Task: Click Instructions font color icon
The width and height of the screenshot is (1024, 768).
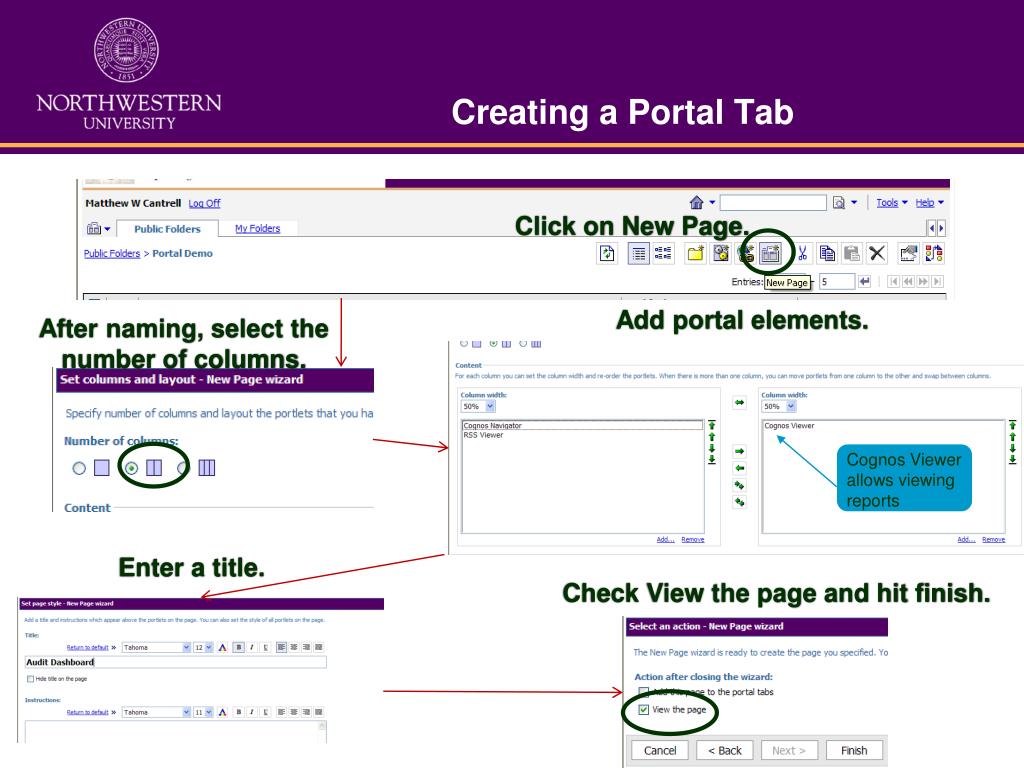Action: 223,712
